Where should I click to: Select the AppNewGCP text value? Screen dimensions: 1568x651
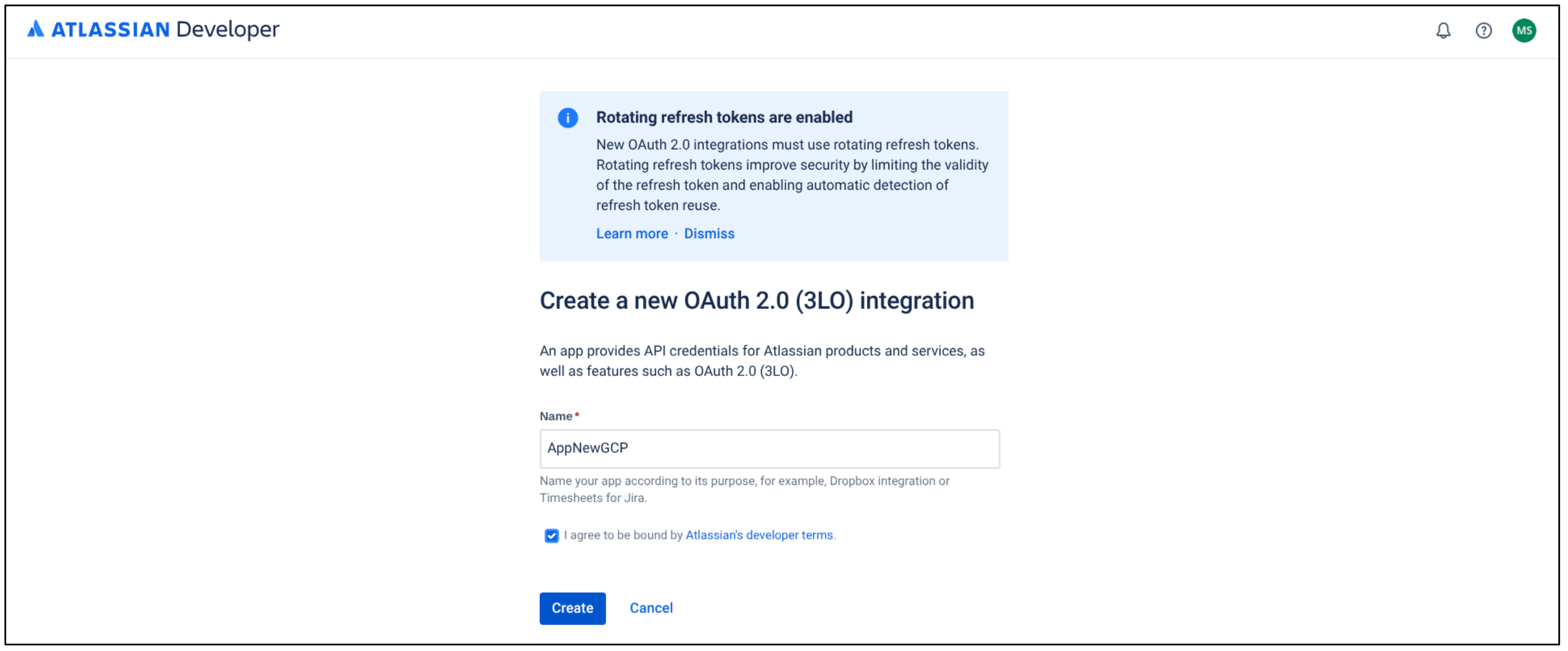tap(588, 448)
